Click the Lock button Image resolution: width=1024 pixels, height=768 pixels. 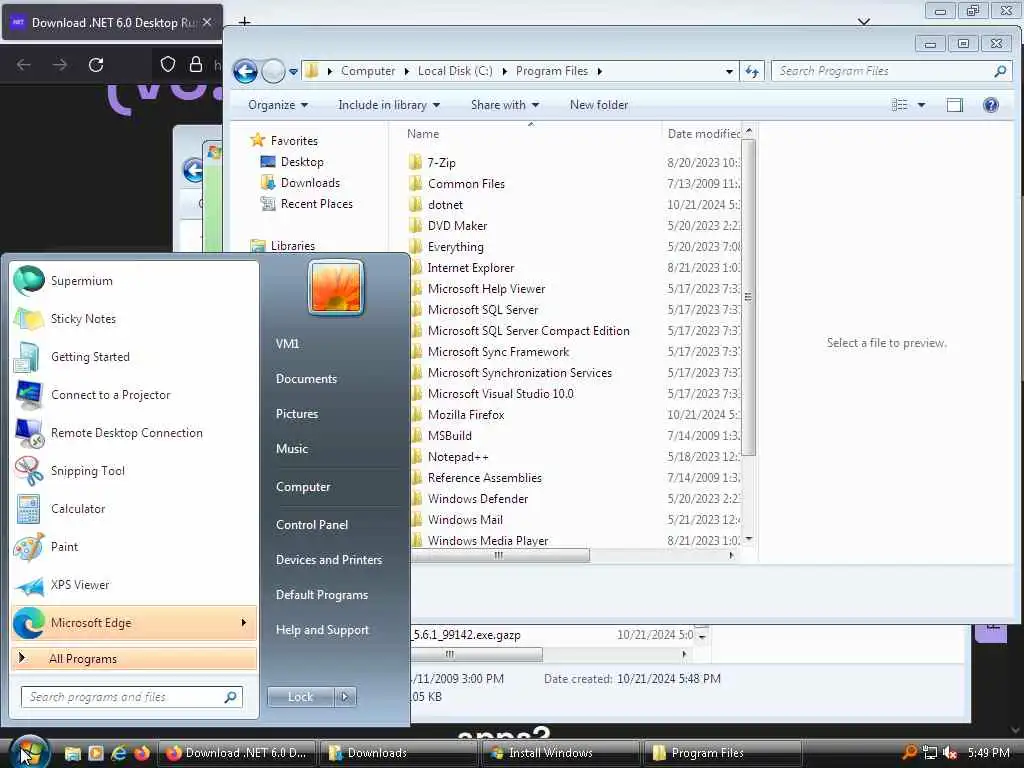pos(300,697)
